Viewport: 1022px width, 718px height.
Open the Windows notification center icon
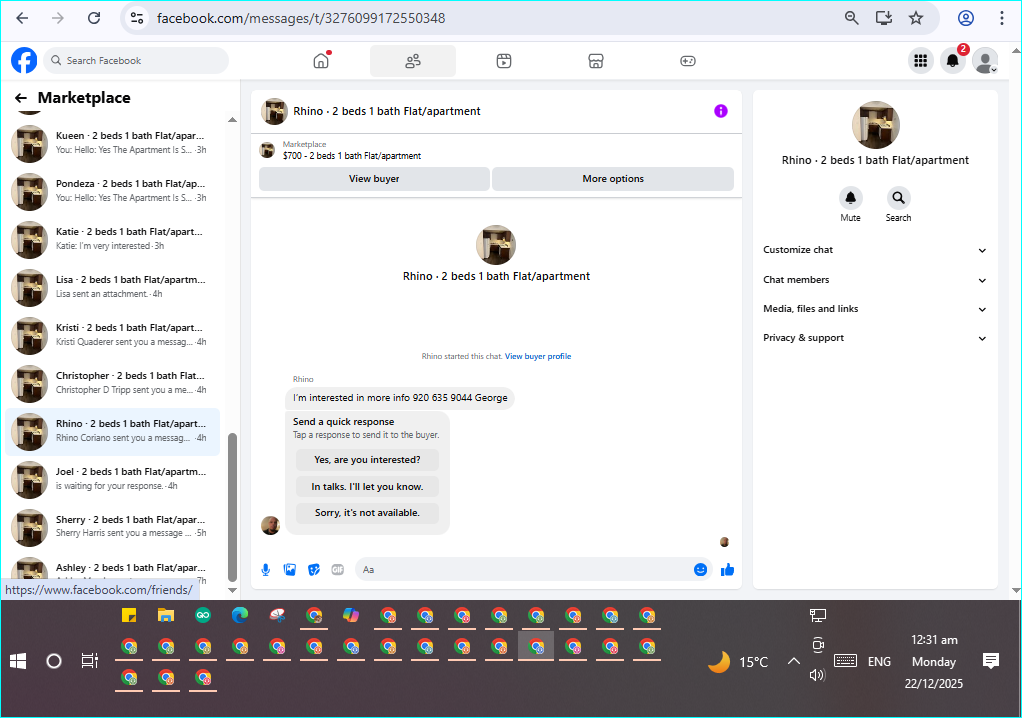click(x=991, y=661)
